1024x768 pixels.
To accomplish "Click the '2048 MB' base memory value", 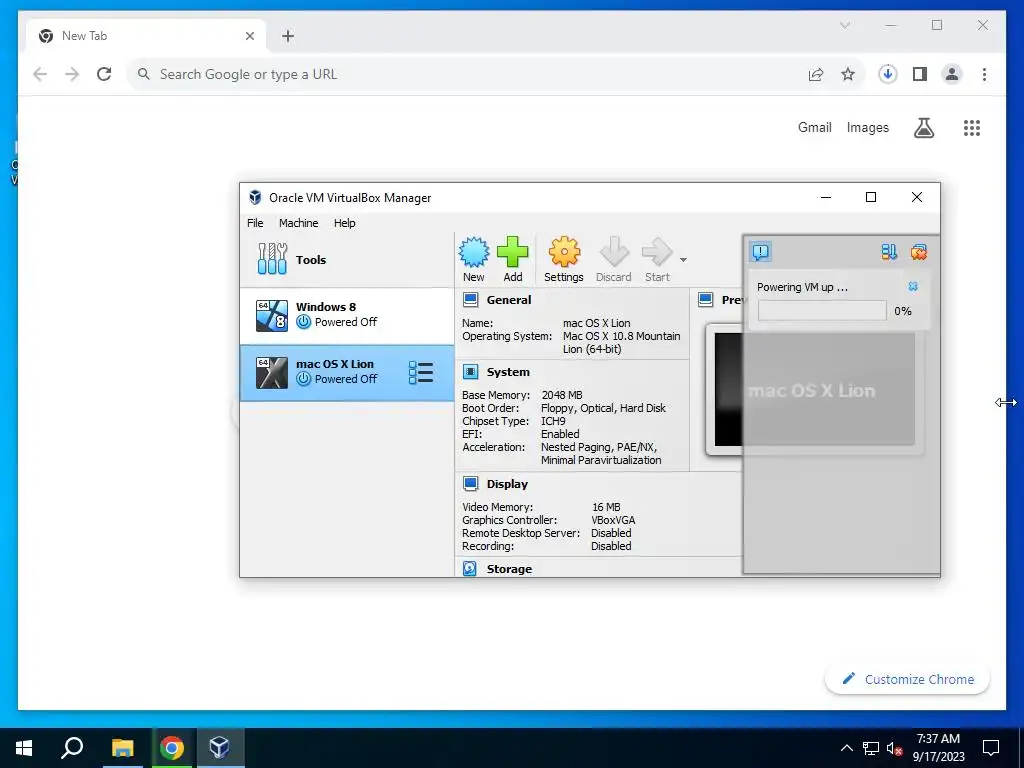I will [x=562, y=395].
